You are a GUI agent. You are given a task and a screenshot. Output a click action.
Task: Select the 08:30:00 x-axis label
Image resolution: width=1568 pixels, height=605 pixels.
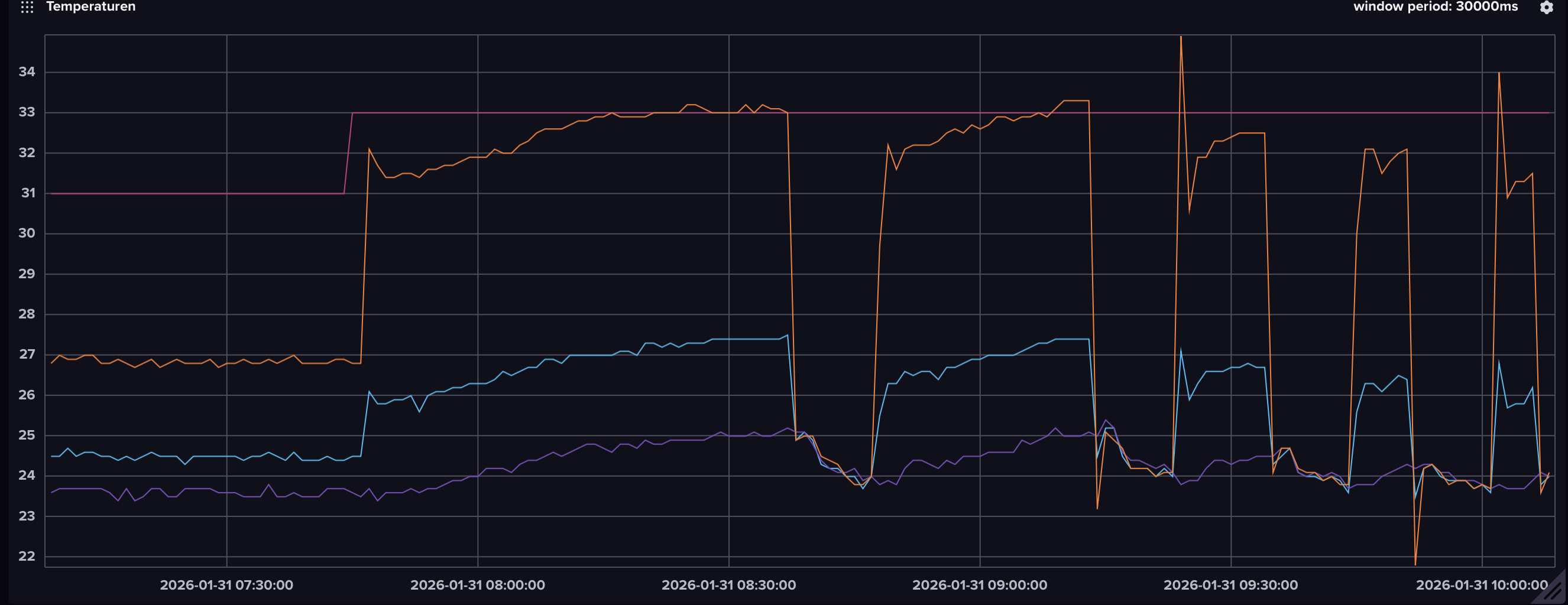[x=728, y=585]
